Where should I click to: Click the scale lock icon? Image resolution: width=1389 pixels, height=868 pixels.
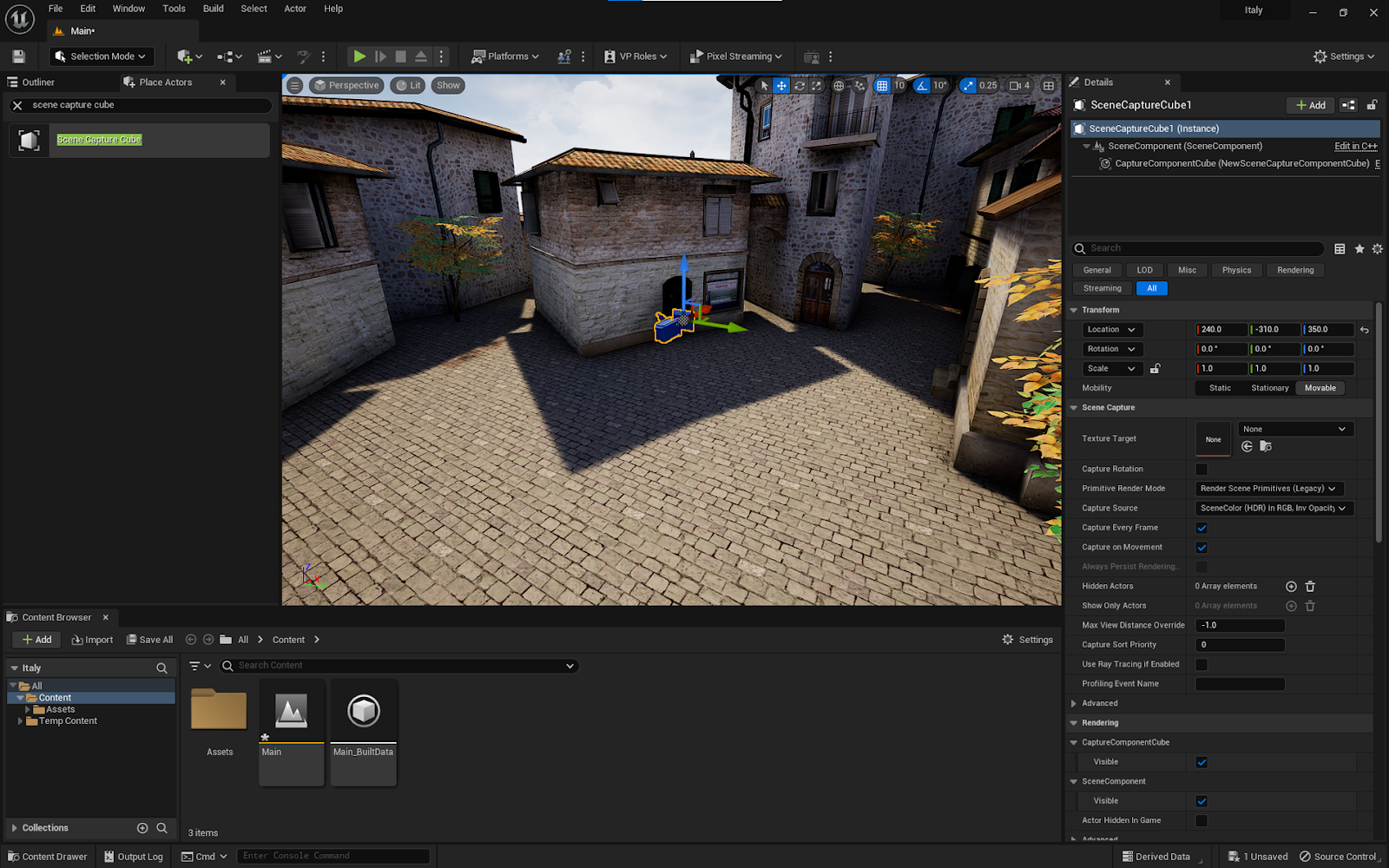[1155, 369]
